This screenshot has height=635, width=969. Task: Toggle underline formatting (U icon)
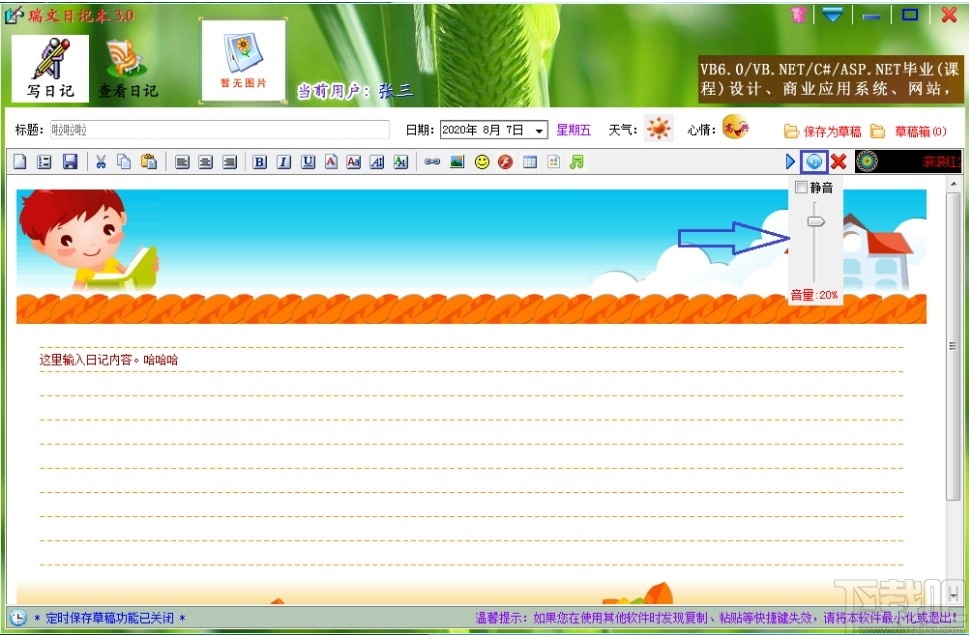308,162
